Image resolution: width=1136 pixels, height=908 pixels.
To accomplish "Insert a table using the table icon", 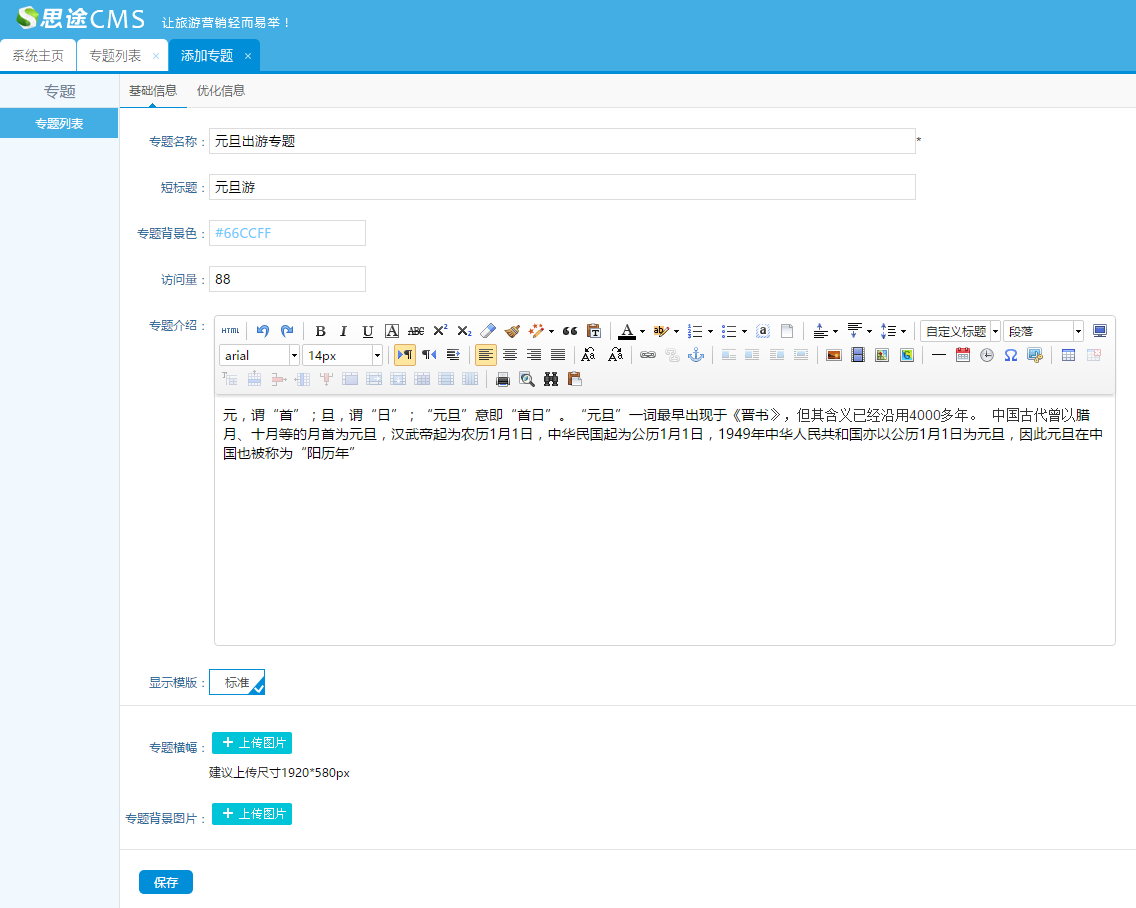I will [x=1068, y=355].
